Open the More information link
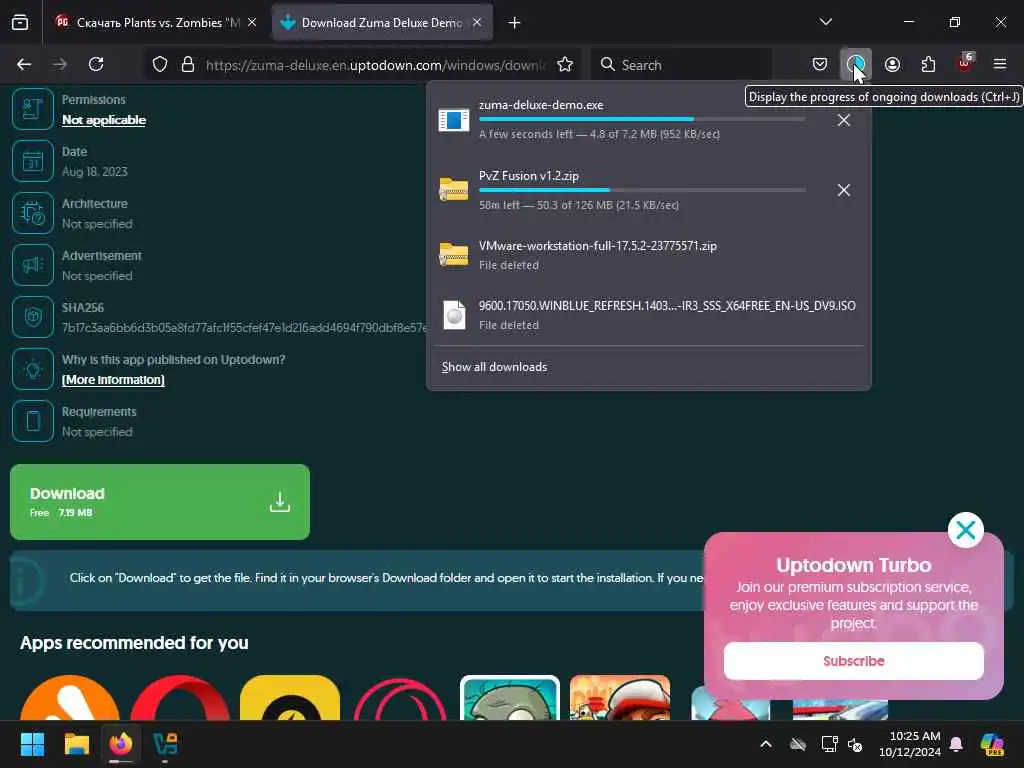This screenshot has width=1024, height=768. click(113, 380)
